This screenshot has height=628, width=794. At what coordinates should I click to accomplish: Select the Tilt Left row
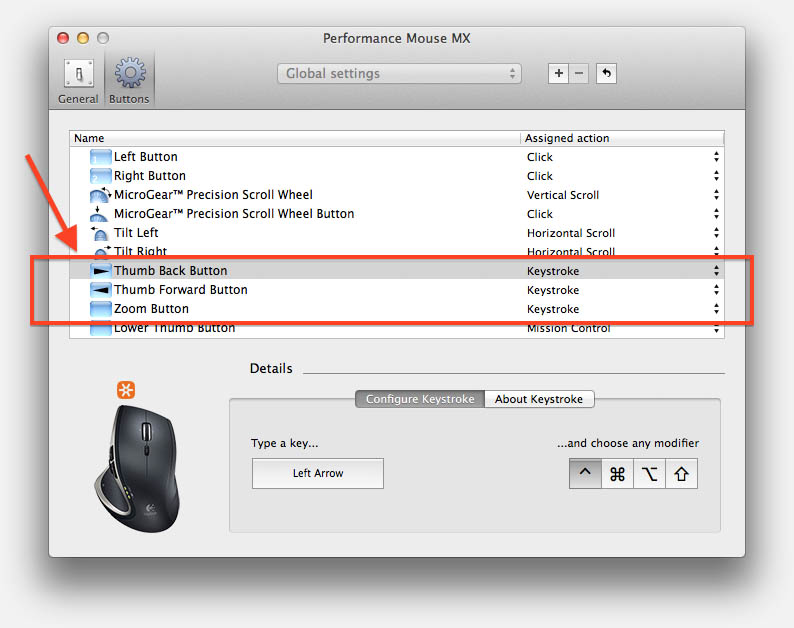coord(396,233)
